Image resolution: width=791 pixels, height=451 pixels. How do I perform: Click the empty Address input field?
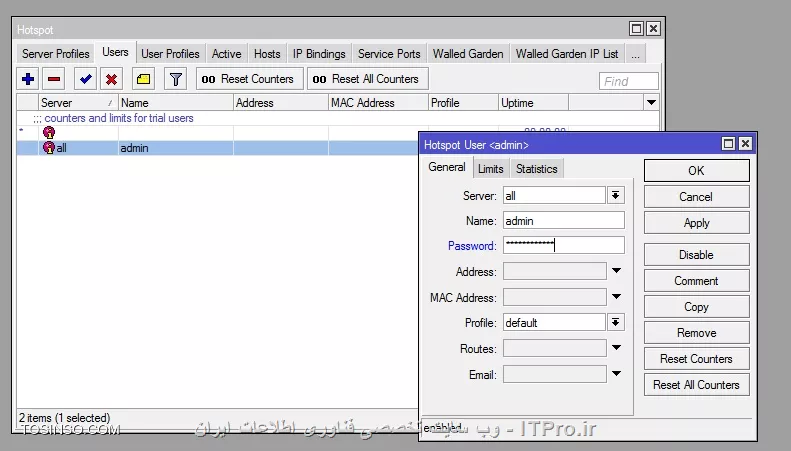[x=554, y=271]
